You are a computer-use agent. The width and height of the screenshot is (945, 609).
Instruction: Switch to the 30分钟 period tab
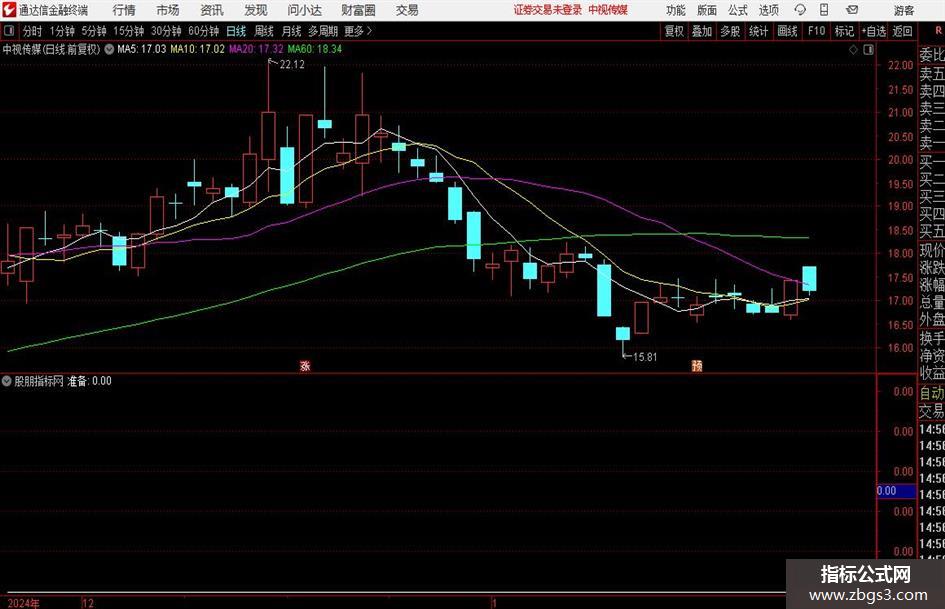coord(166,31)
